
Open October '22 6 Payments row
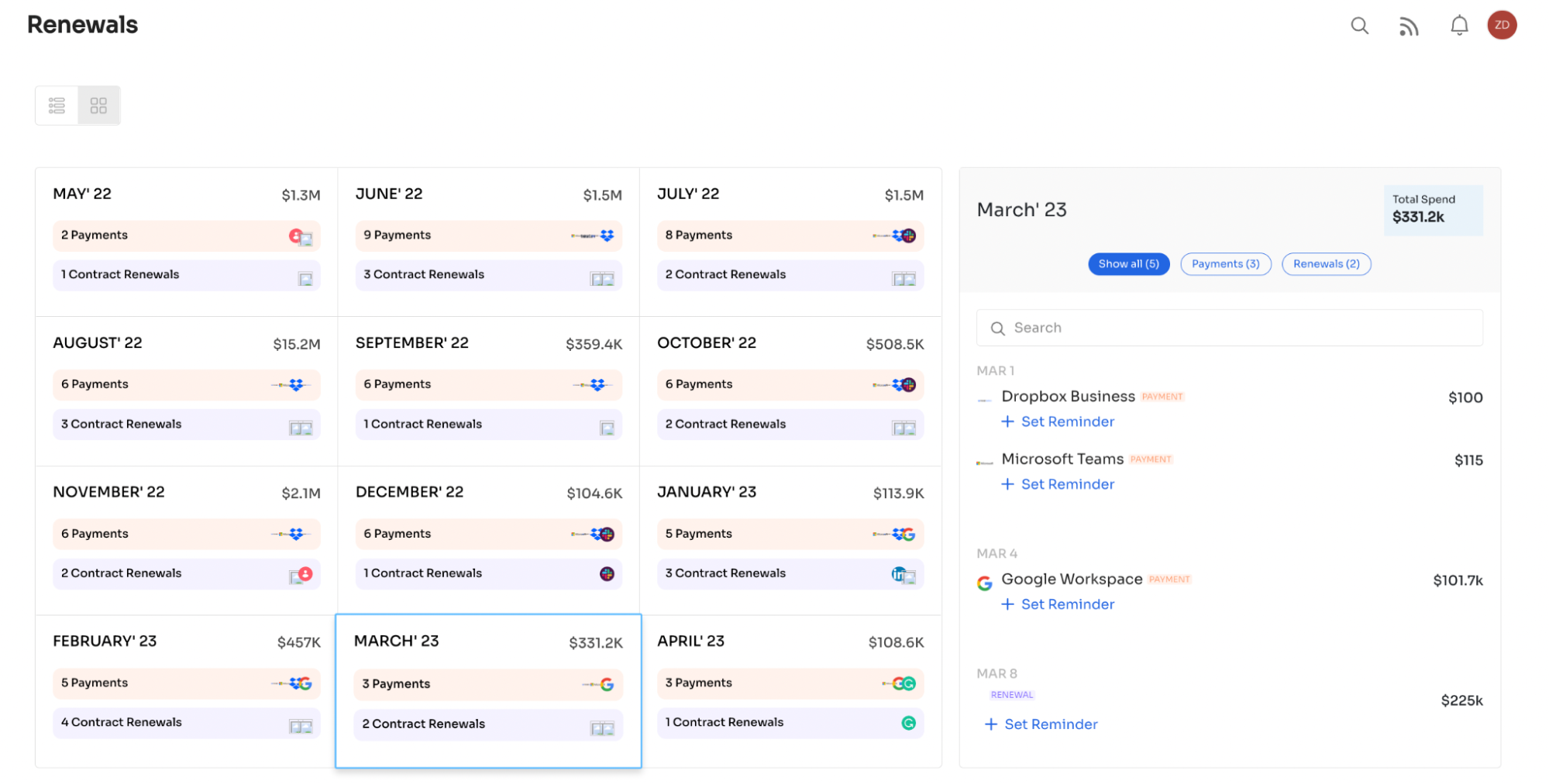pyautogui.click(x=790, y=385)
